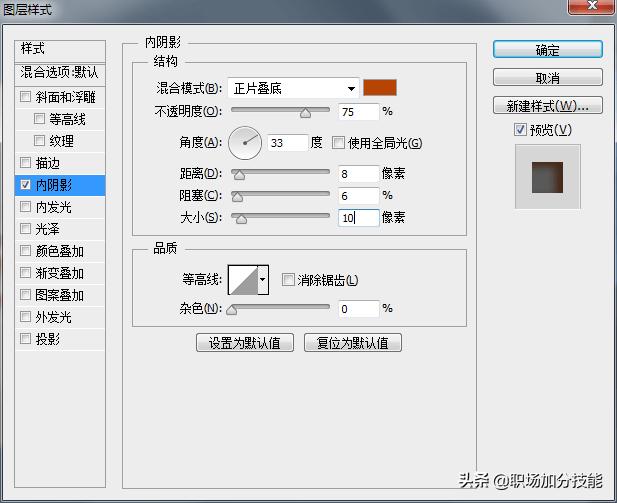Enable the 投影 checkbox

(x=25, y=338)
